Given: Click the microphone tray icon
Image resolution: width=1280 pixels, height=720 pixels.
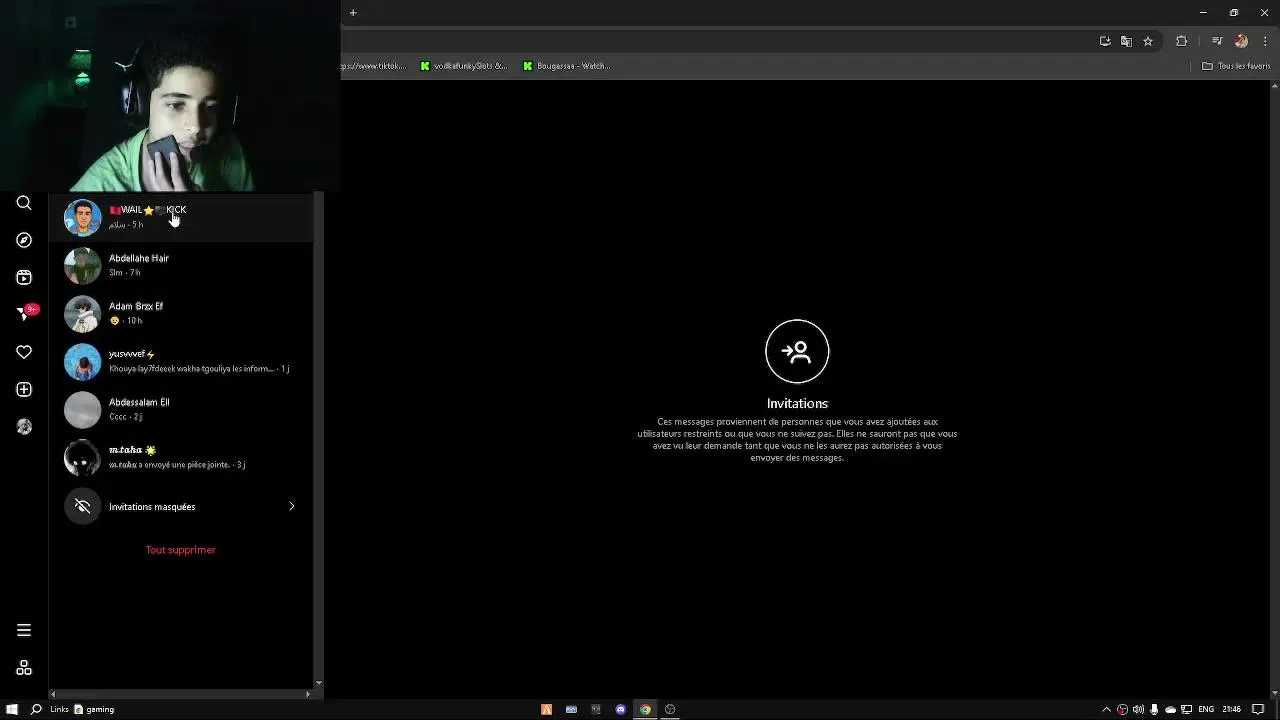Looking at the screenshot, I should 1154,709.
